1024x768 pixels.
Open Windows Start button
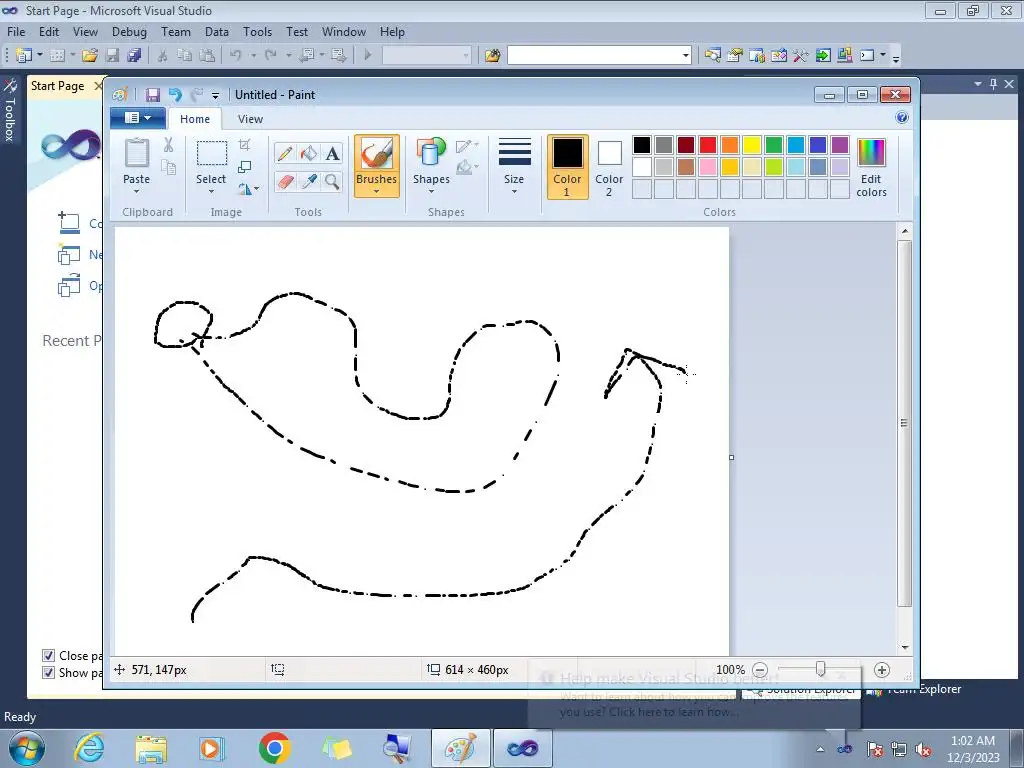(26, 748)
